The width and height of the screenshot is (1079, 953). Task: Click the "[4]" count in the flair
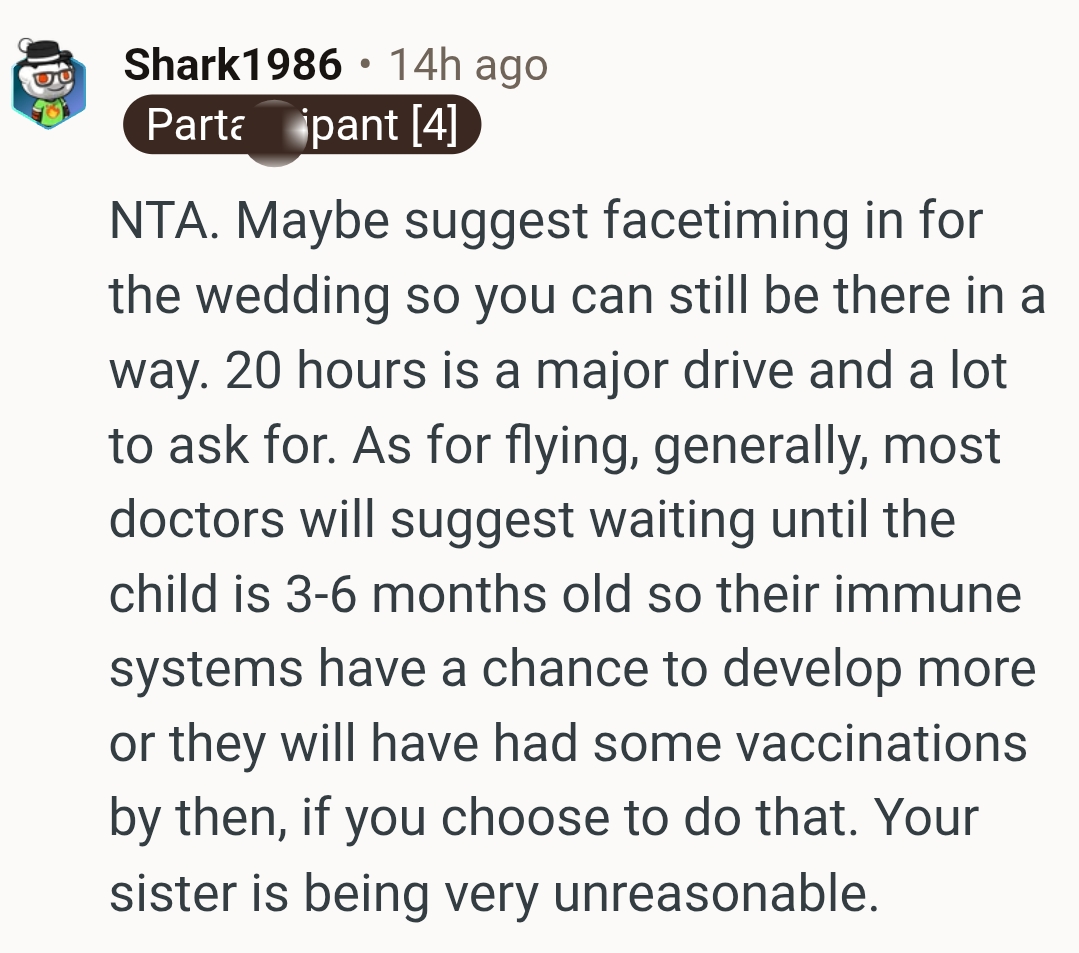432,127
